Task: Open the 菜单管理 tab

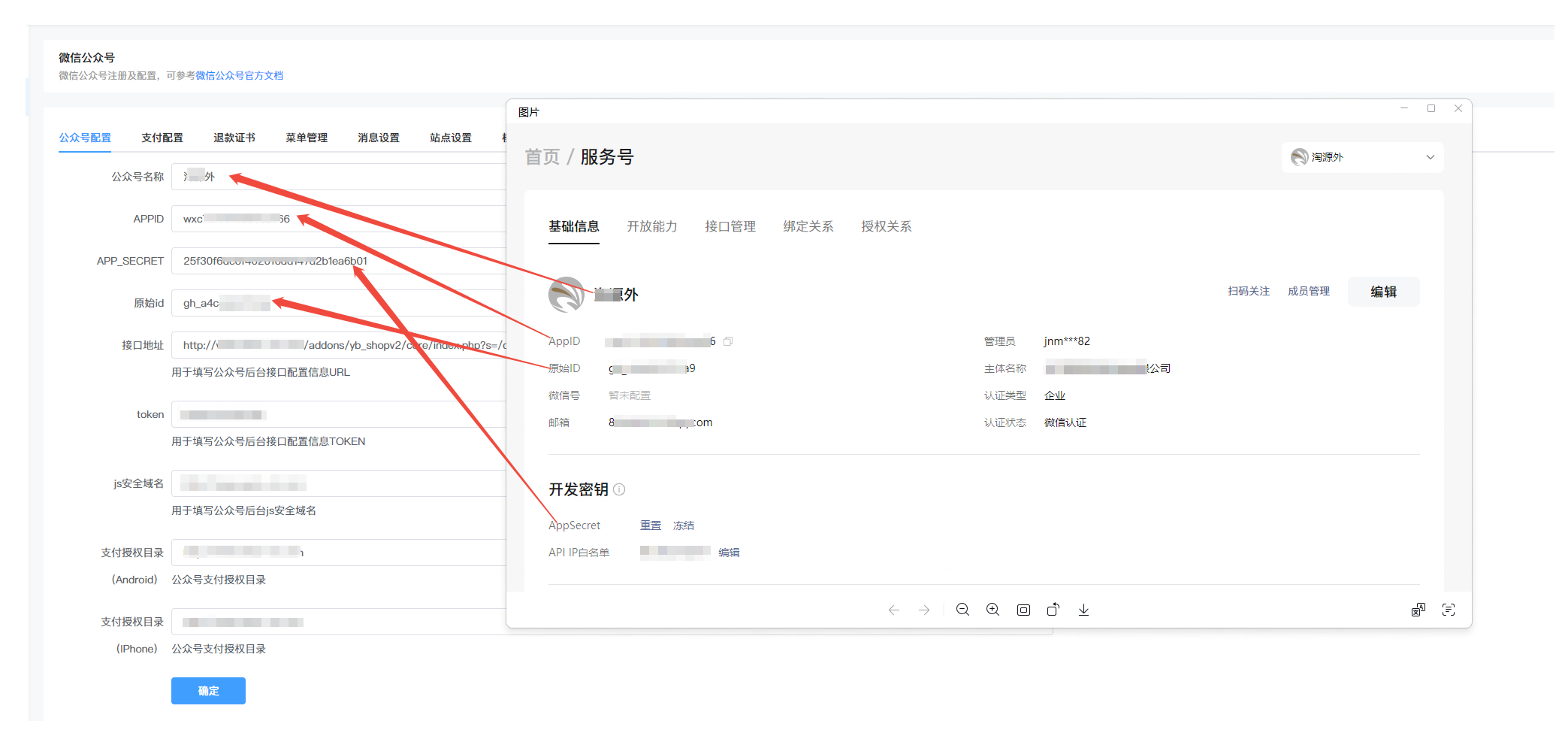Action: coord(307,138)
